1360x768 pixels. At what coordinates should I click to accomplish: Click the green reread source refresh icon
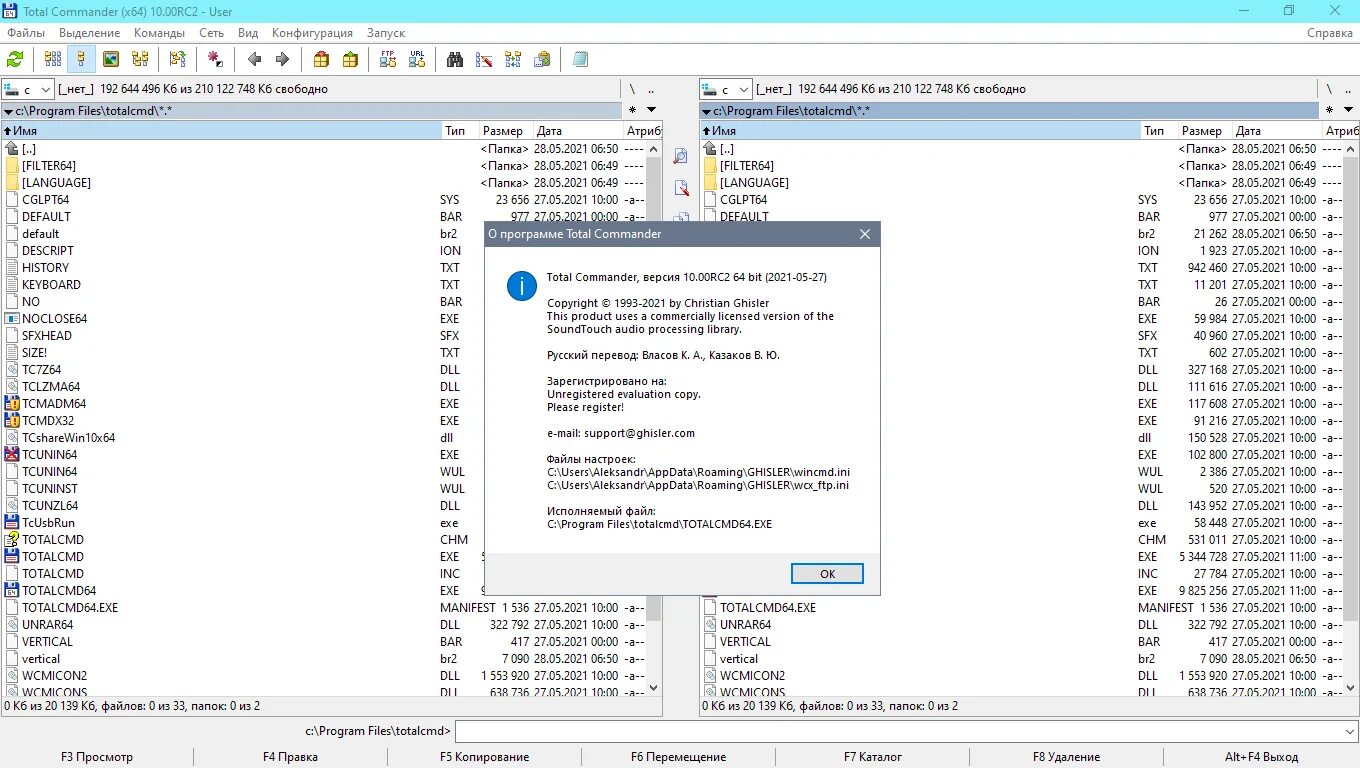[x=15, y=59]
